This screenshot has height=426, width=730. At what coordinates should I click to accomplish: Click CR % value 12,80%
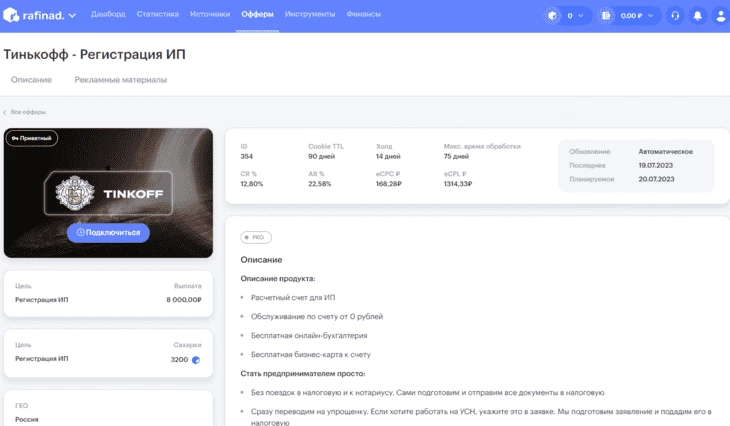point(251,184)
